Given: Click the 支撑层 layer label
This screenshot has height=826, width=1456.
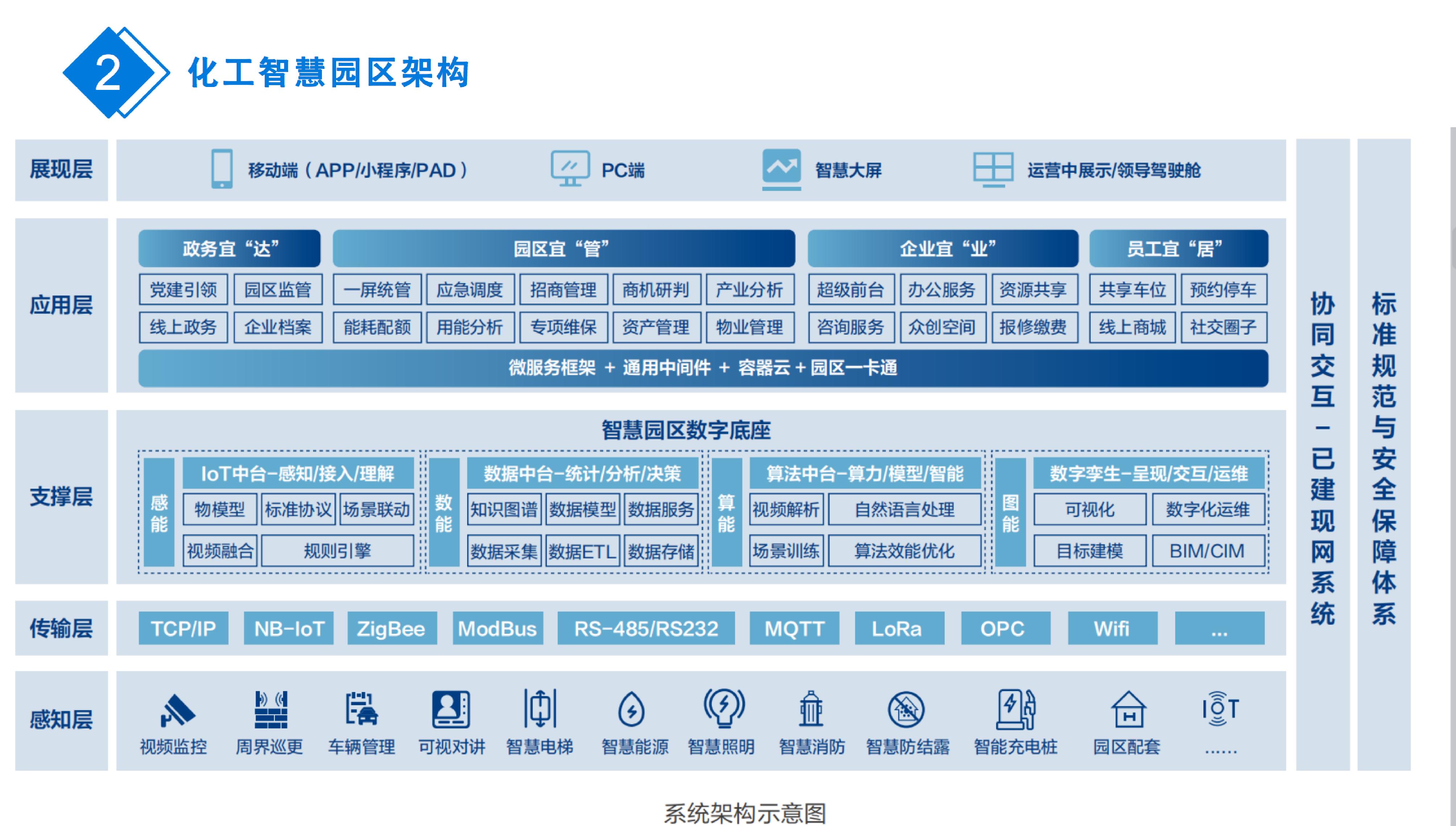Looking at the screenshot, I should tap(61, 497).
